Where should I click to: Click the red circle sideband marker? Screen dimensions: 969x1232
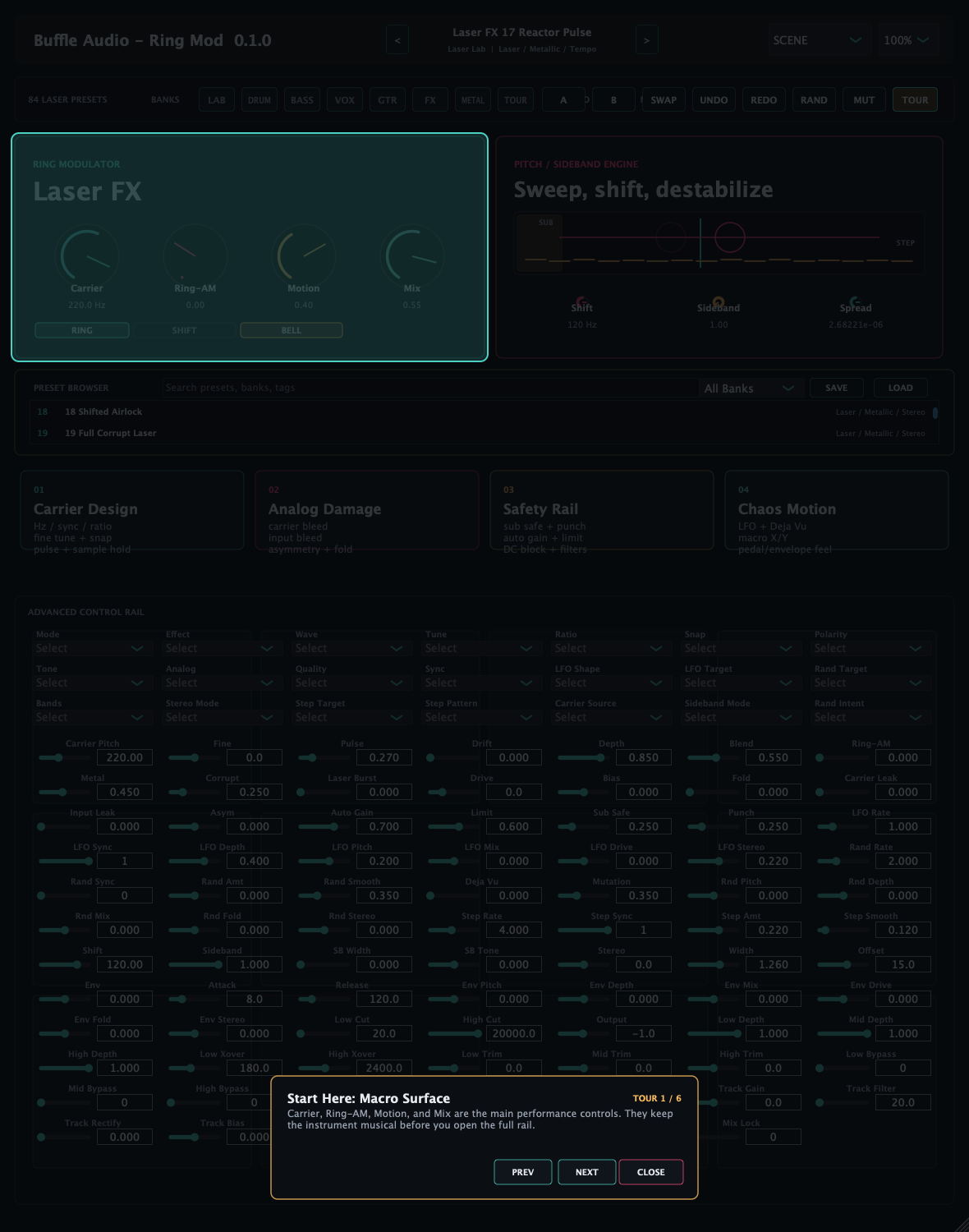pyautogui.click(x=730, y=237)
